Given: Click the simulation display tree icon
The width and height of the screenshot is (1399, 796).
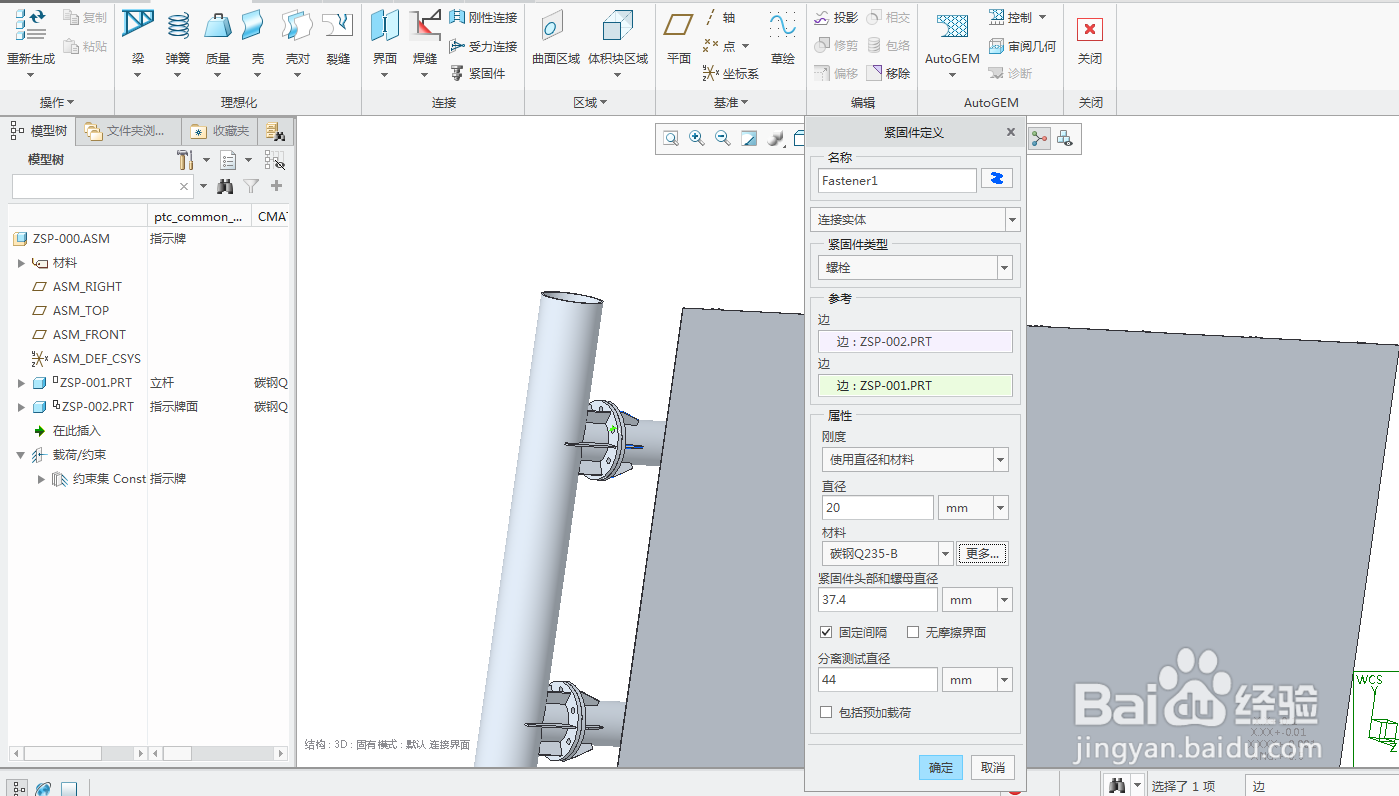Looking at the screenshot, I should [x=1040, y=139].
